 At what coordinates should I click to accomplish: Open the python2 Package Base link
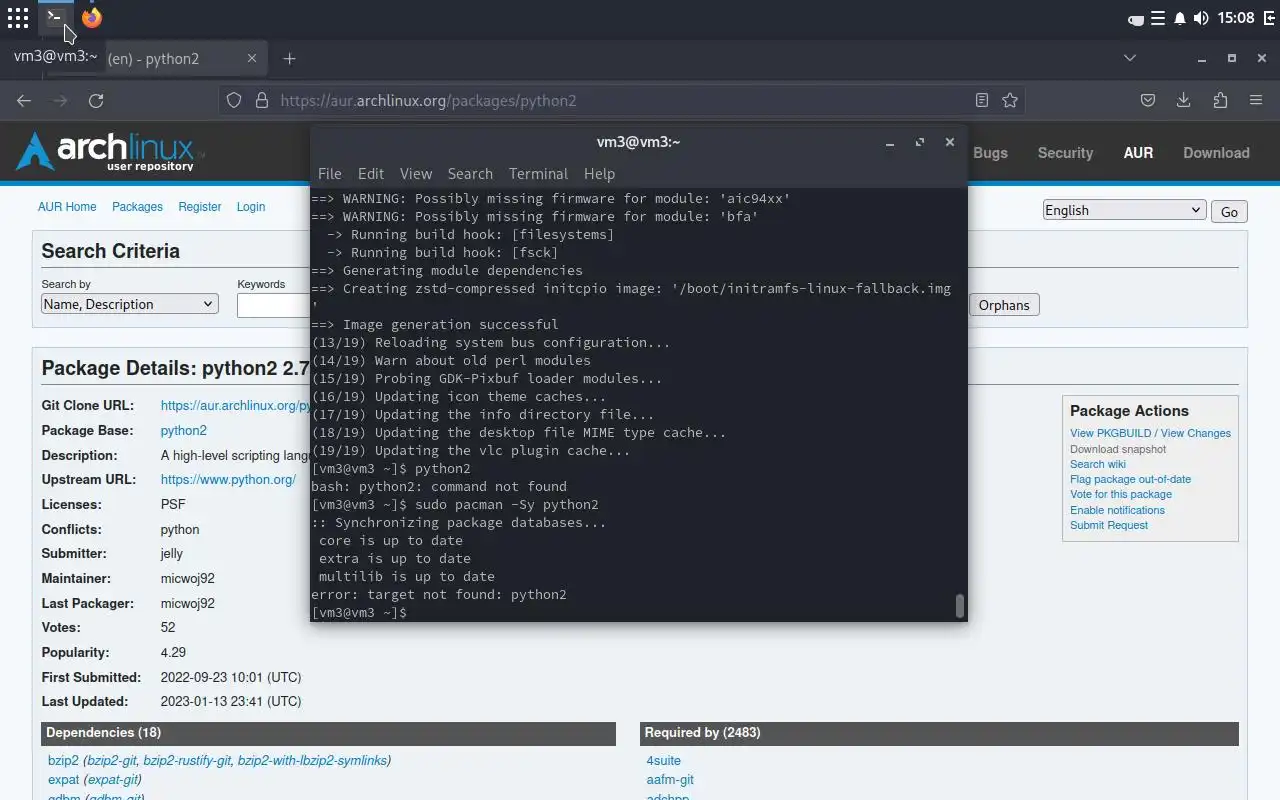(184, 431)
